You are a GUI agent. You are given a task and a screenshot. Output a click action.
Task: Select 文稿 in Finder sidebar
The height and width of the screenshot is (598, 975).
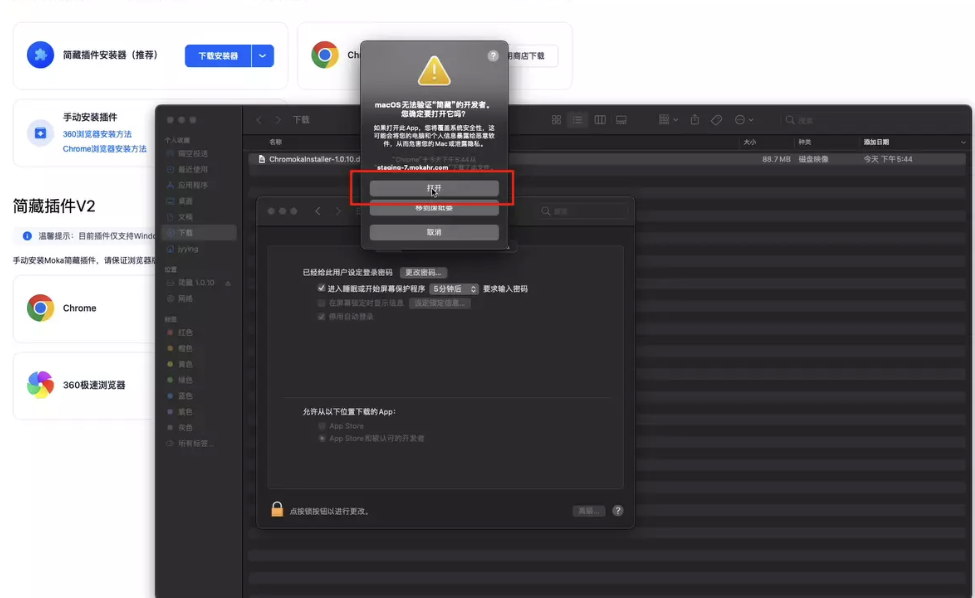187,217
